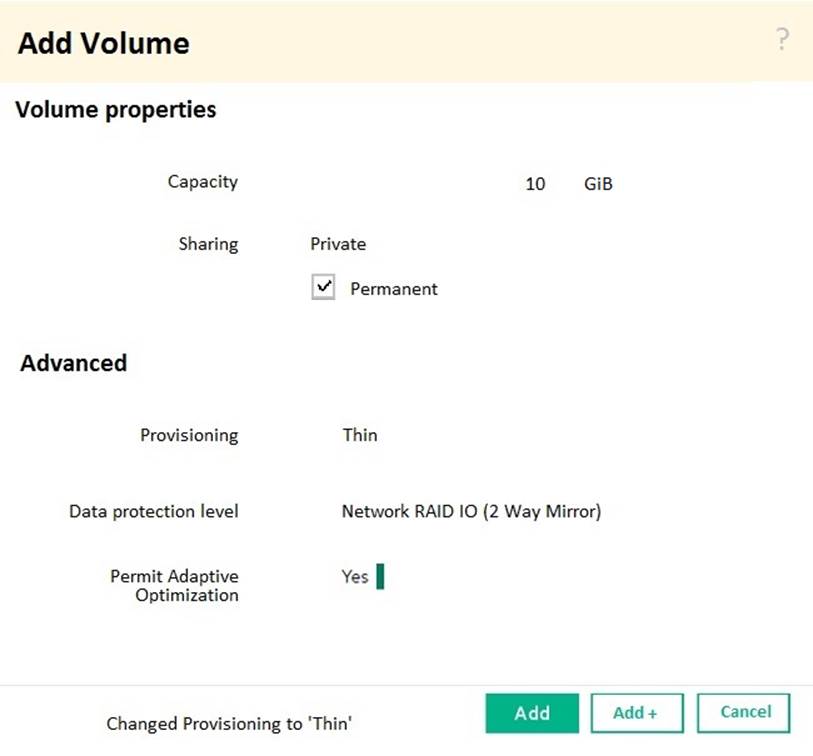Click the help question mark icon
The width and height of the screenshot is (813, 756).
tap(782, 40)
